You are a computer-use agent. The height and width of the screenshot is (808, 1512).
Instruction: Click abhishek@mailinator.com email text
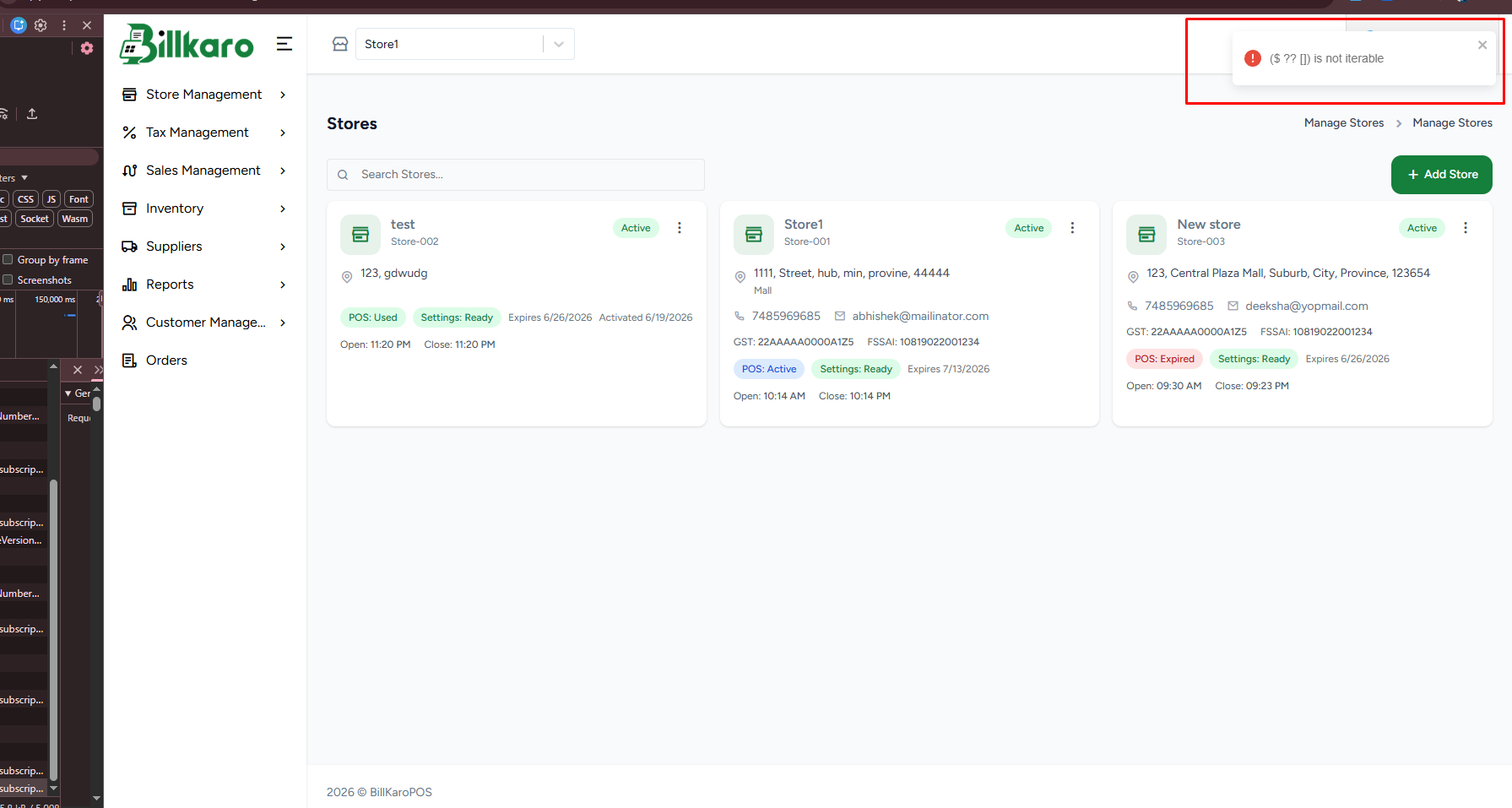click(920, 317)
